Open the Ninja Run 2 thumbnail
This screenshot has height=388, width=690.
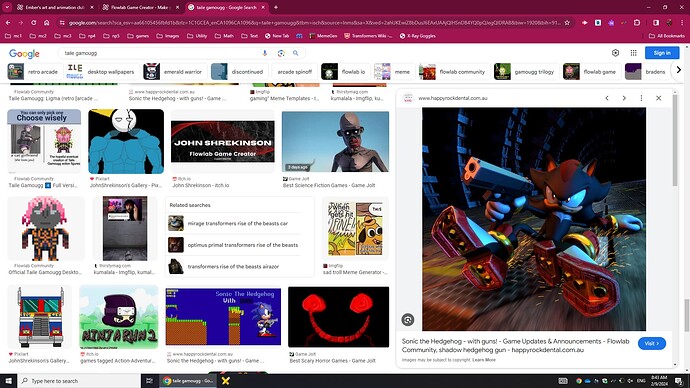119,317
